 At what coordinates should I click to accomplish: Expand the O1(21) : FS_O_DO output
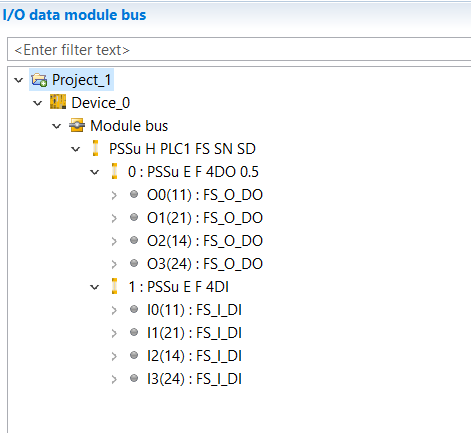114,218
